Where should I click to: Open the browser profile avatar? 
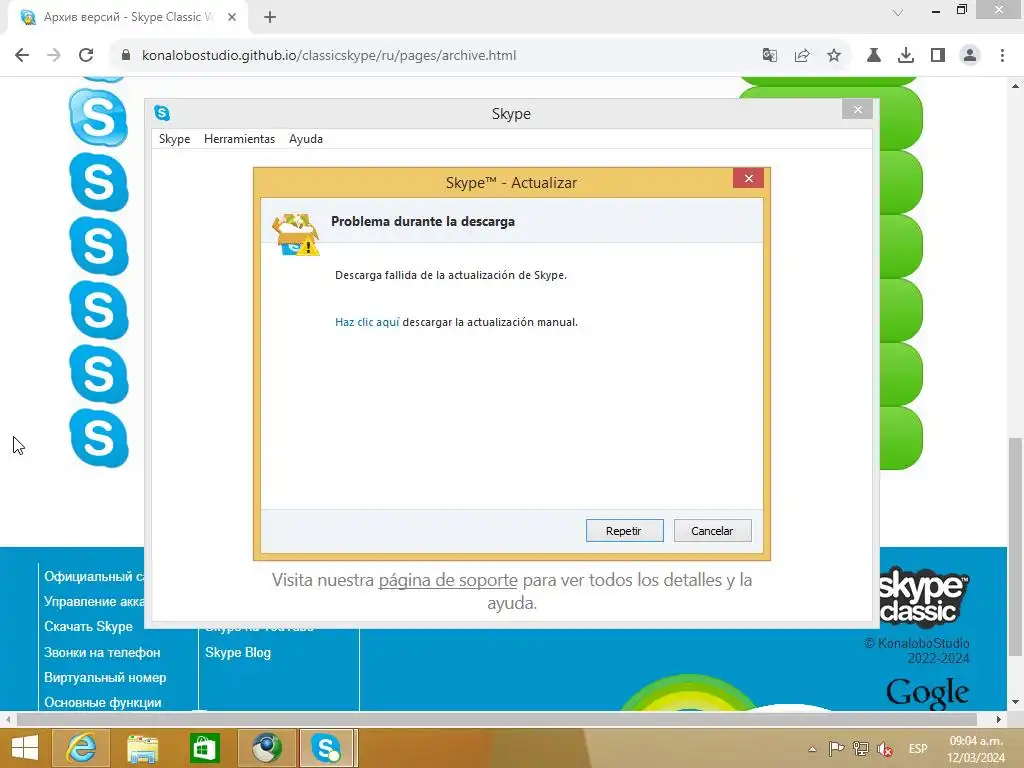coord(970,56)
